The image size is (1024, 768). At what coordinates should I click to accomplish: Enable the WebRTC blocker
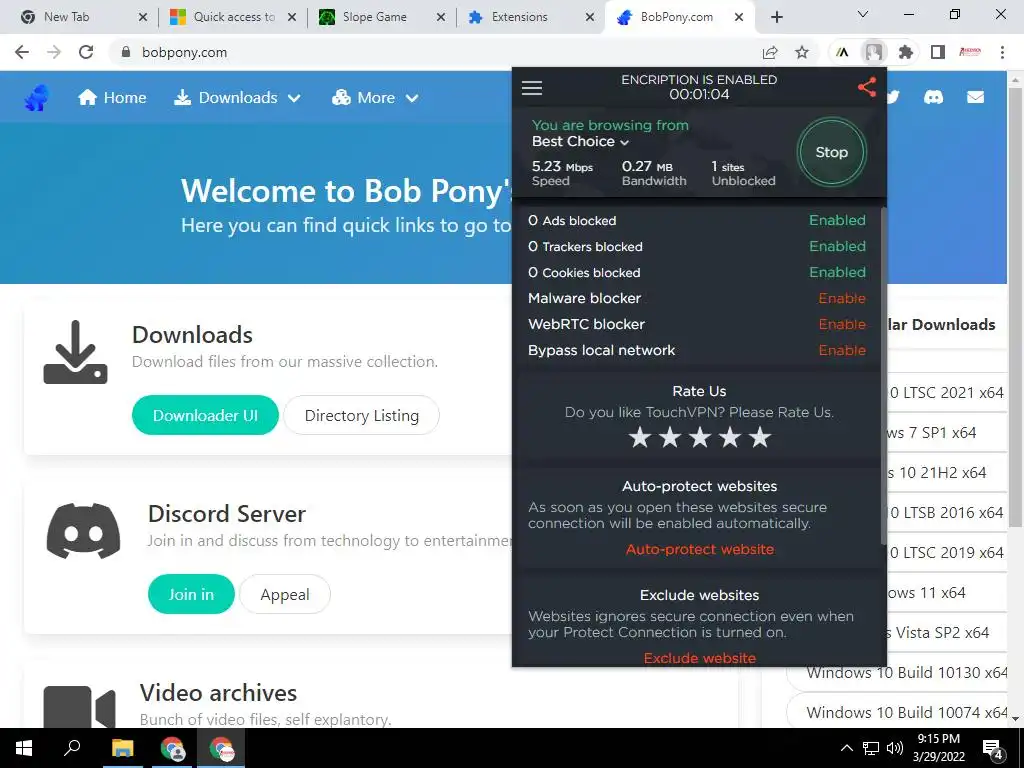click(842, 325)
